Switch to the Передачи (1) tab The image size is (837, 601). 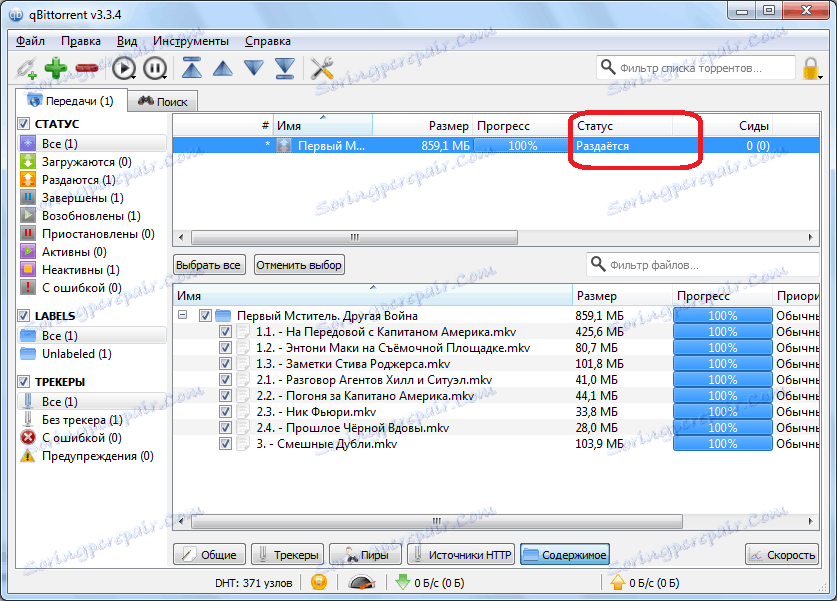(70, 100)
